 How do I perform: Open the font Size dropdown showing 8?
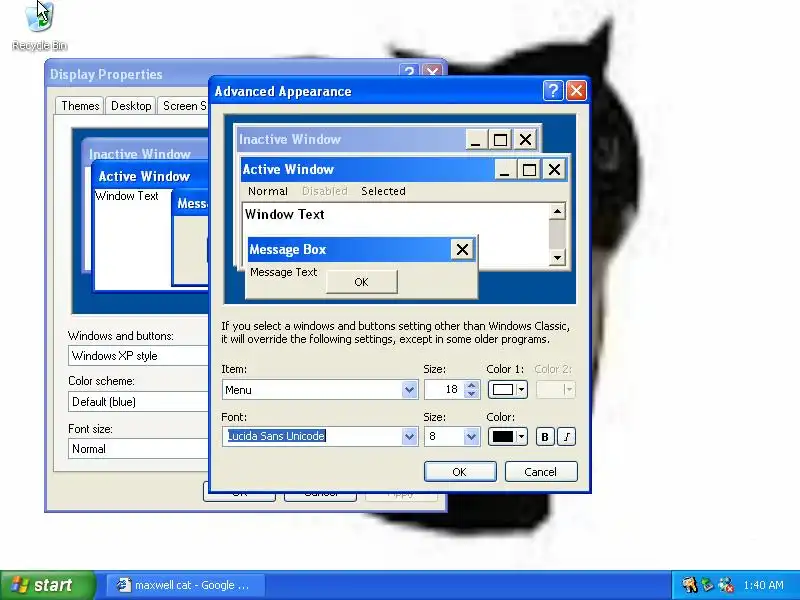(471, 437)
